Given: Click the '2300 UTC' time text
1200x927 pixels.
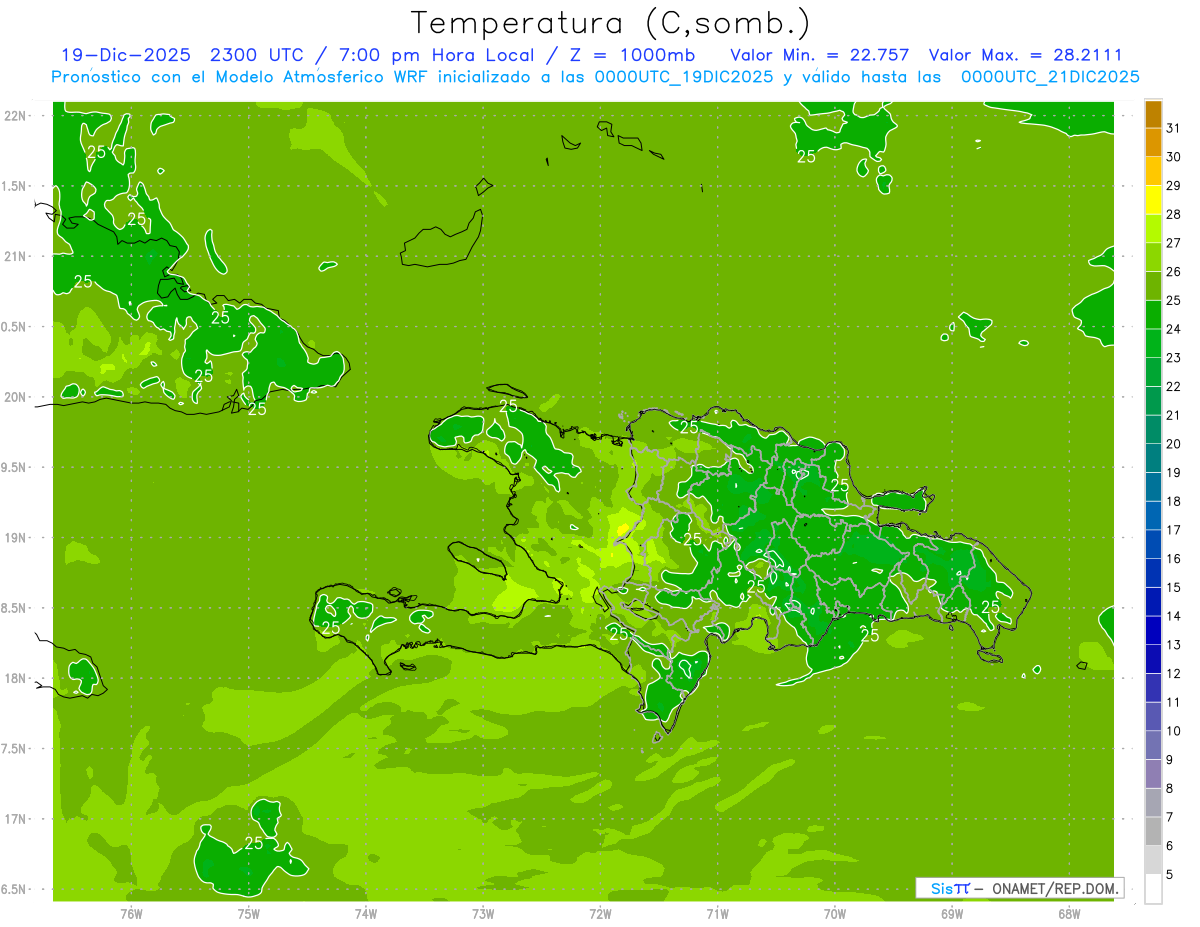Looking at the screenshot, I should point(257,55).
